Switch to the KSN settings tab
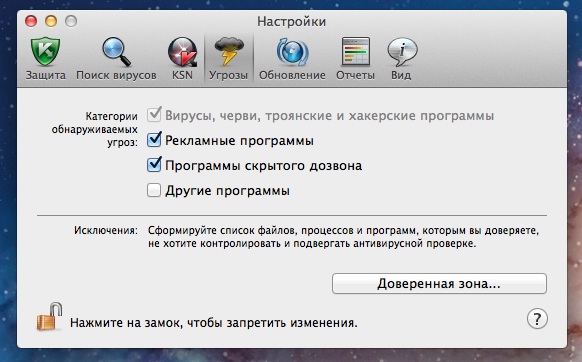The height and width of the screenshot is (362, 582). (182, 59)
